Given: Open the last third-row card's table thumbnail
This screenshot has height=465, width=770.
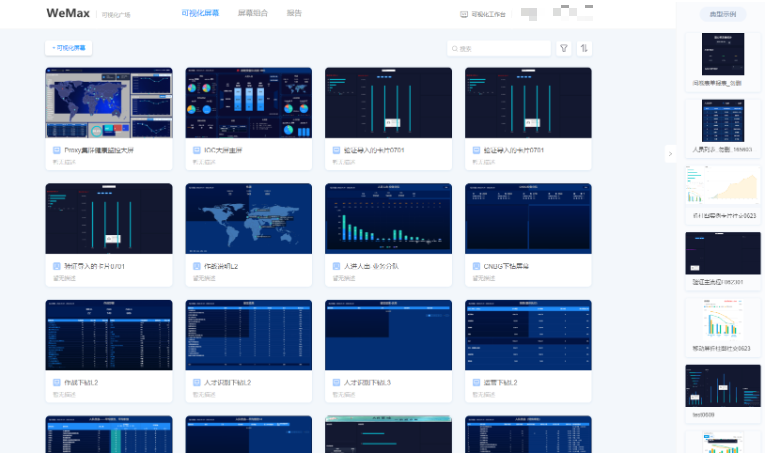Looking at the screenshot, I should (528, 335).
